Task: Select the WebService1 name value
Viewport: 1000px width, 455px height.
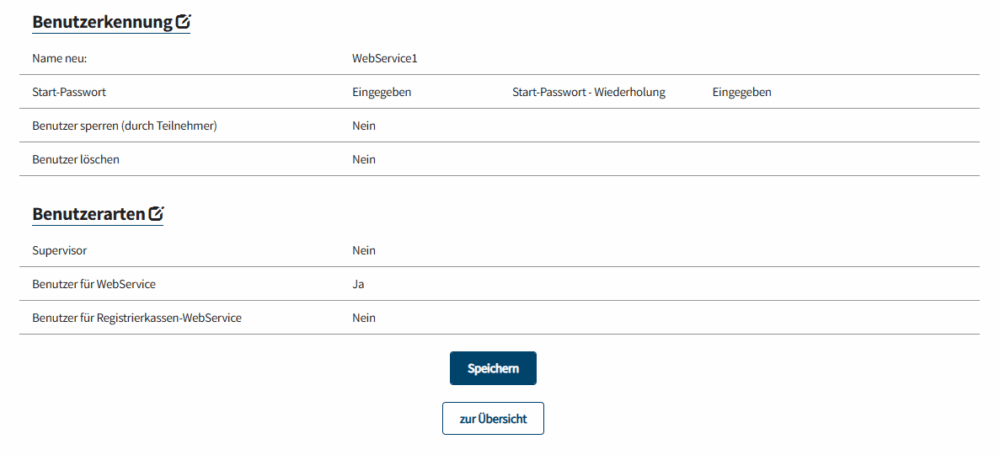Action: (384, 58)
